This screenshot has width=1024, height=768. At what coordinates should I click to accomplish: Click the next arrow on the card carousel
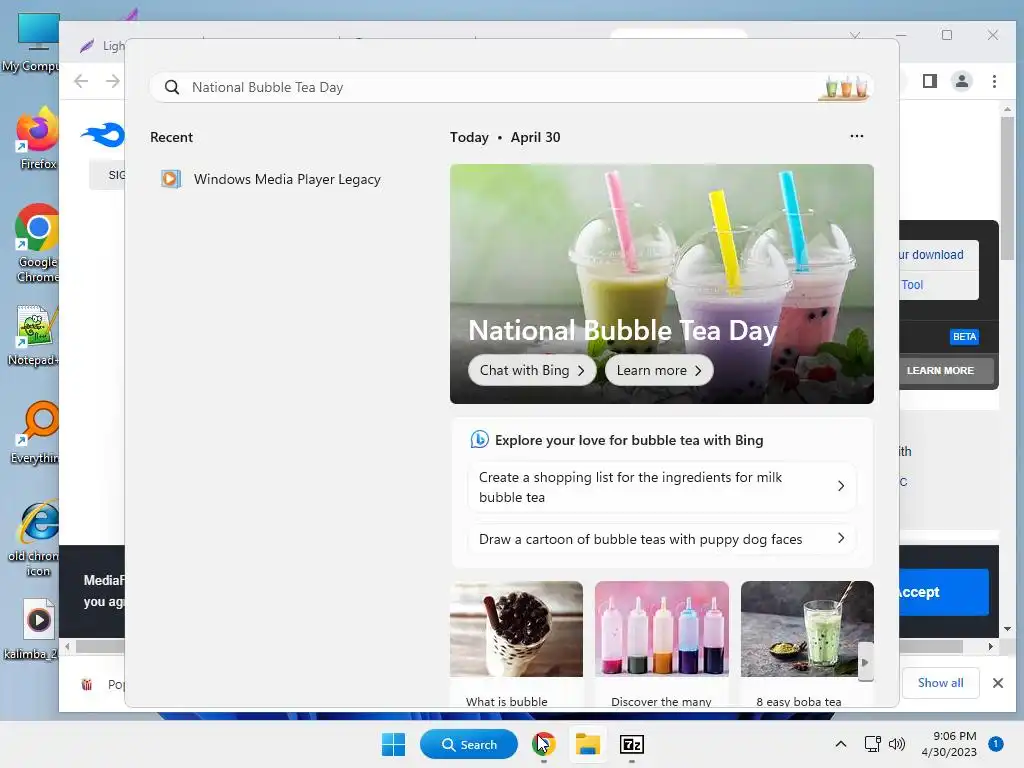865,662
